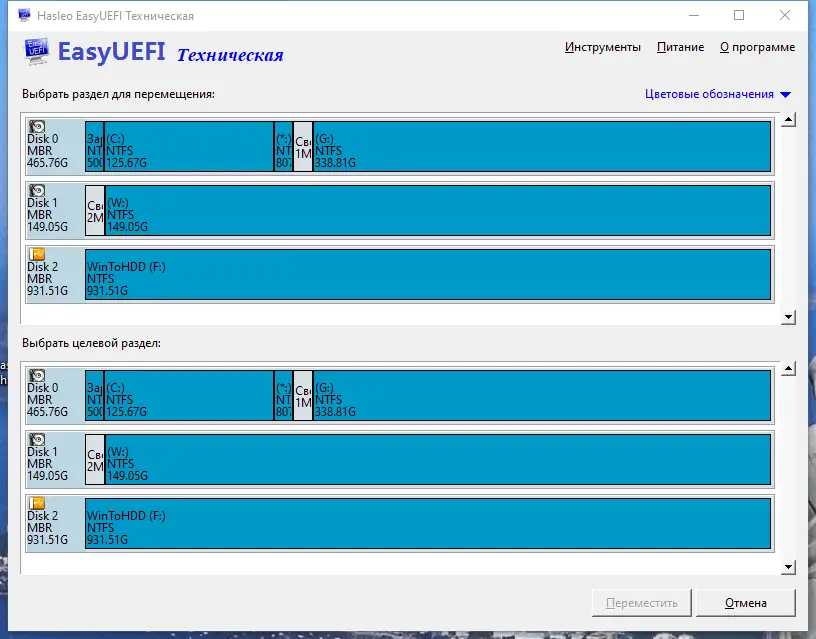Select source partition WinToHDD (F:) 931.51G
The height and width of the screenshot is (639, 816).
coord(428,274)
